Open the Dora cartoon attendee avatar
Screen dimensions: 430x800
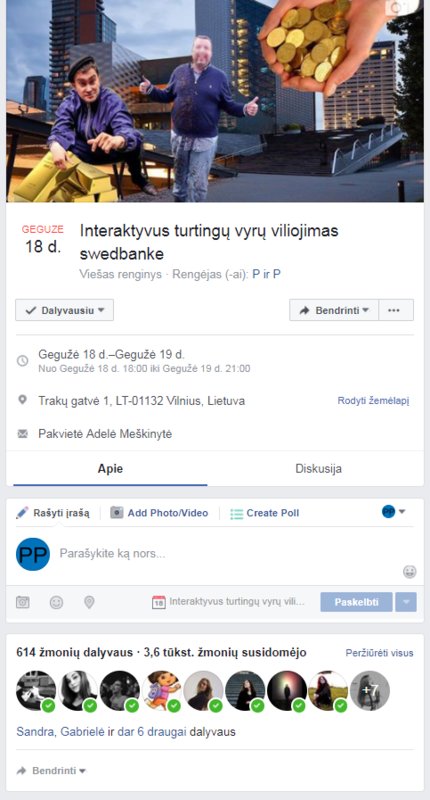click(x=162, y=691)
